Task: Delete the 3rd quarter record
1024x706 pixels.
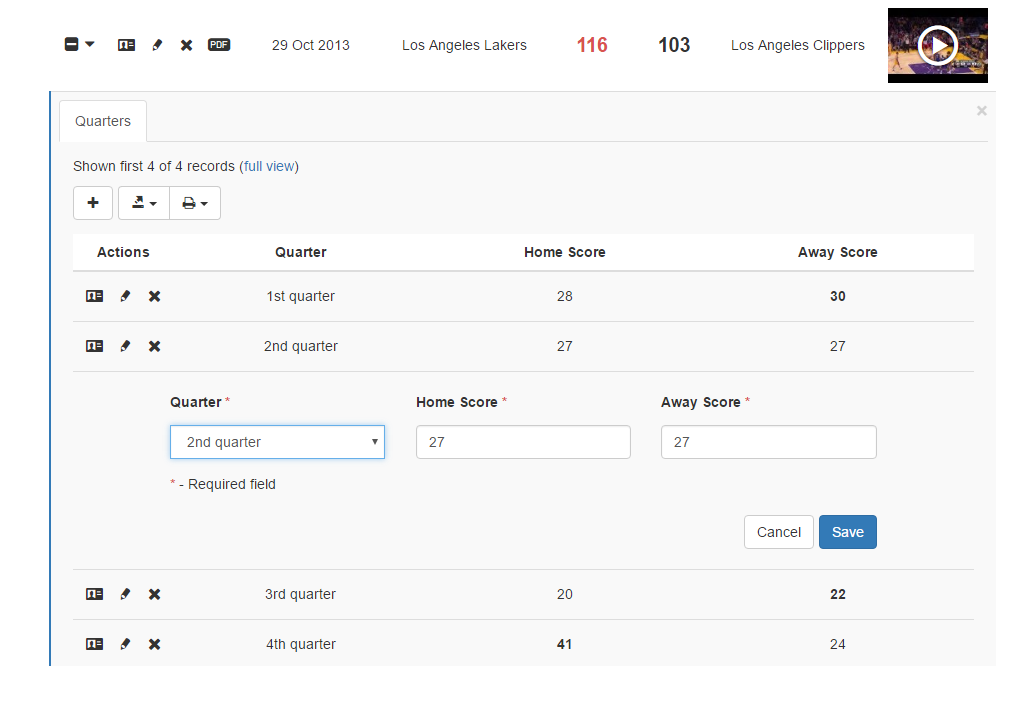Action: [x=154, y=594]
